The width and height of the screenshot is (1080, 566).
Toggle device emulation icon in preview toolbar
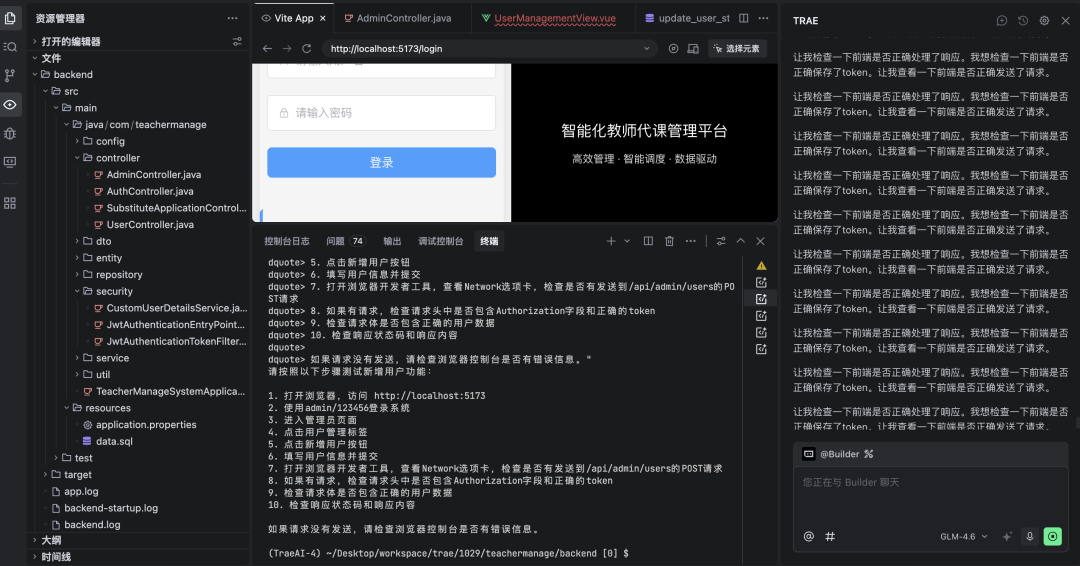click(x=693, y=49)
